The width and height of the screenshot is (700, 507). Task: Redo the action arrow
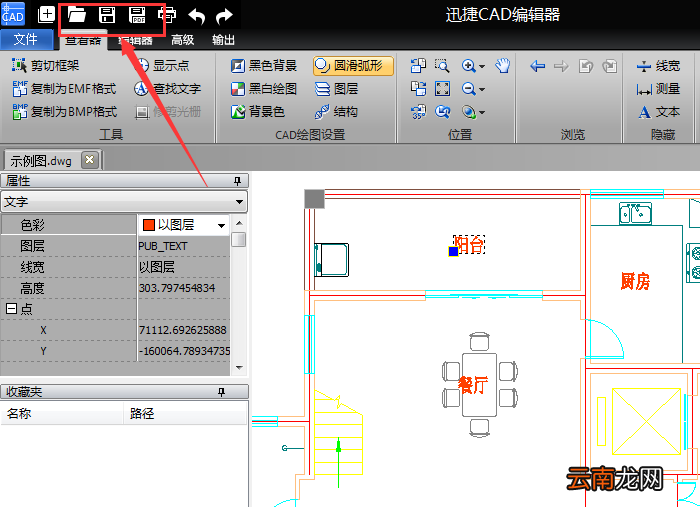click(x=224, y=16)
